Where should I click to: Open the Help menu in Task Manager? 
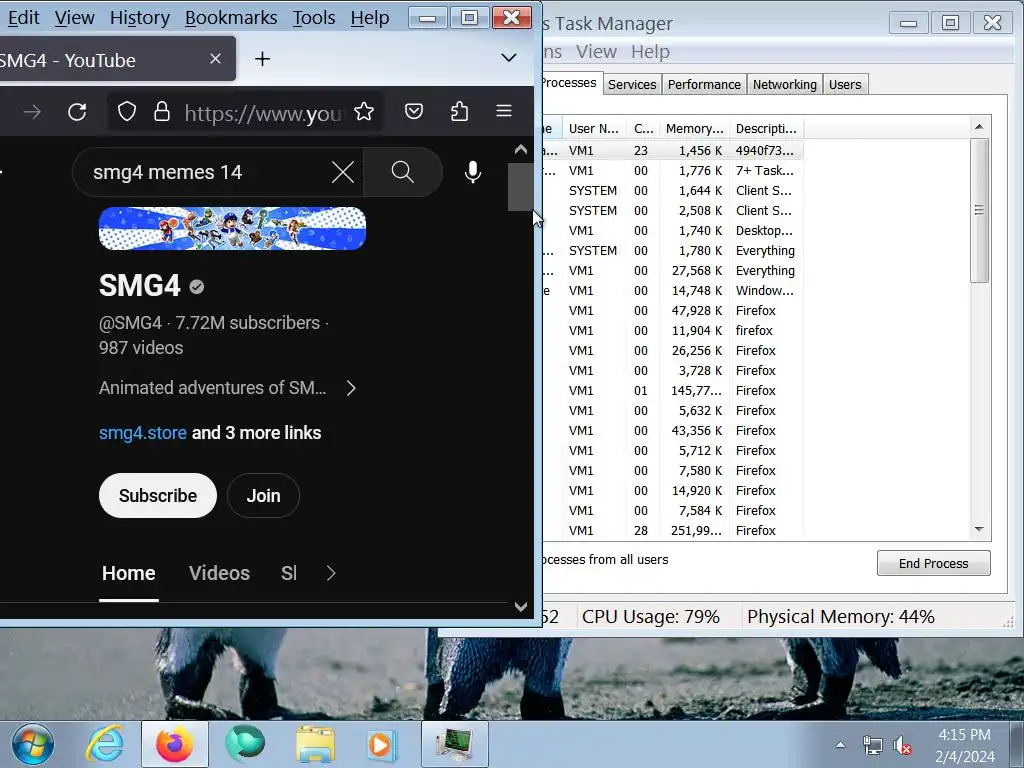[650, 52]
